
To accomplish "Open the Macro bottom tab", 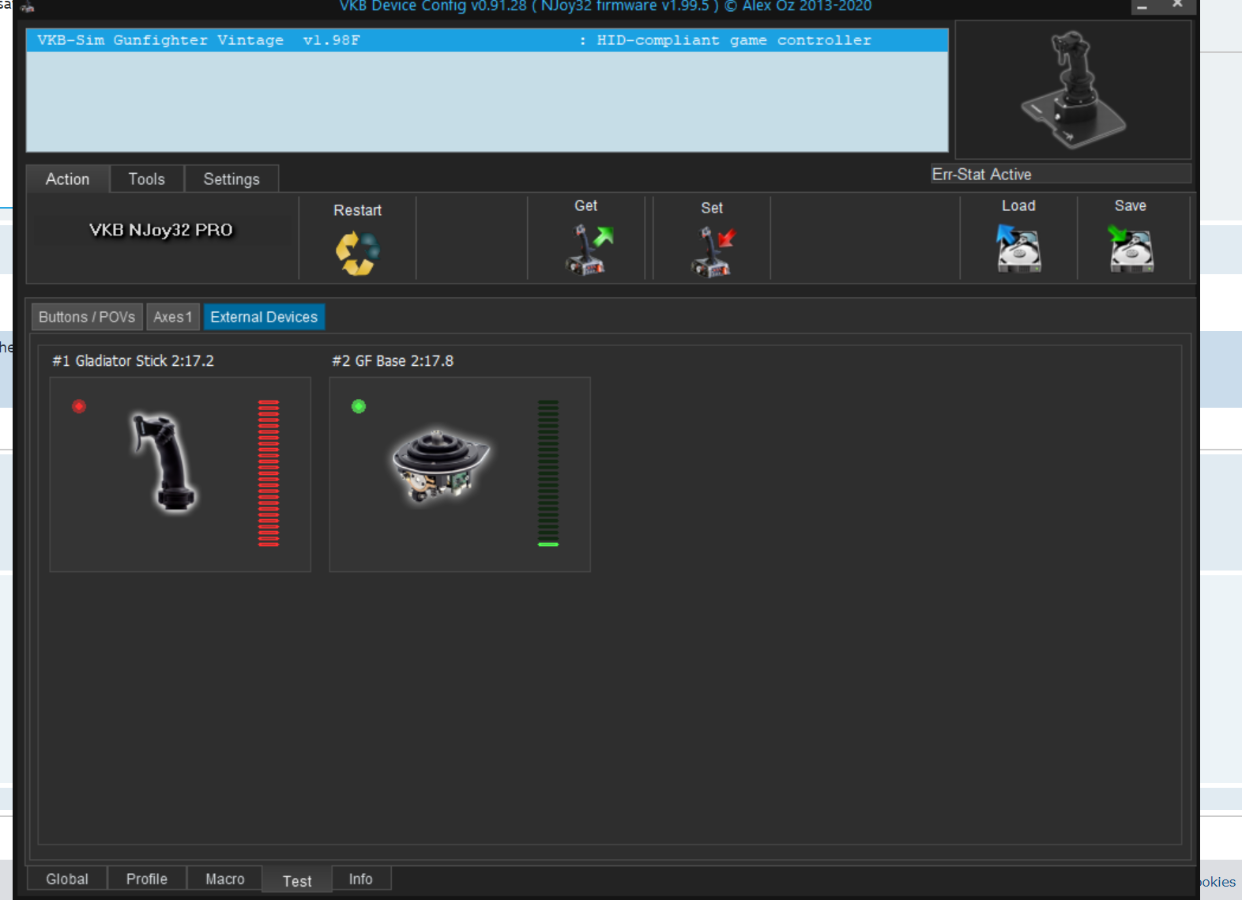I will point(225,879).
